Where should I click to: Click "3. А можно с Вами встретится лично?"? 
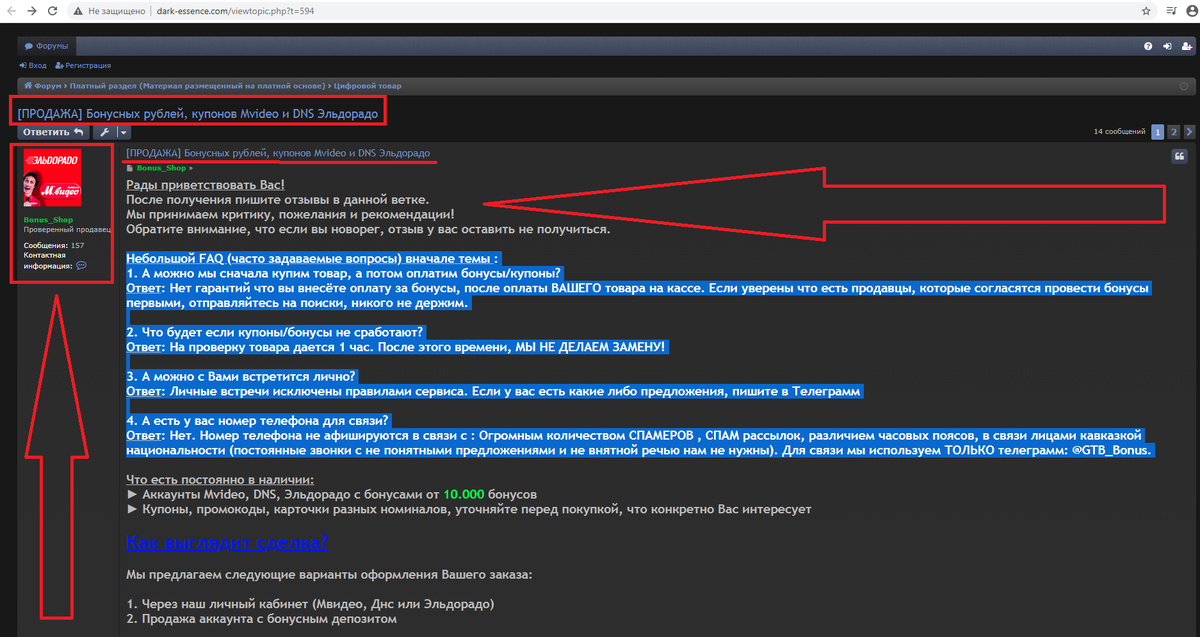click(241, 376)
